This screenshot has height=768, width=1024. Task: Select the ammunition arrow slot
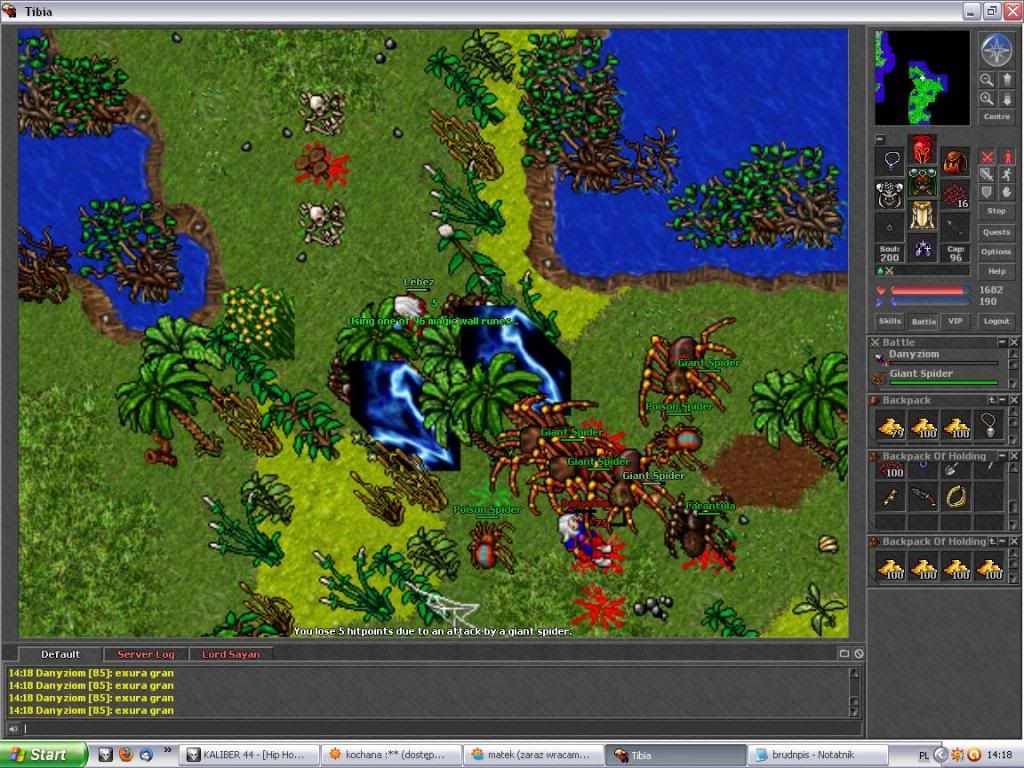[x=955, y=228]
